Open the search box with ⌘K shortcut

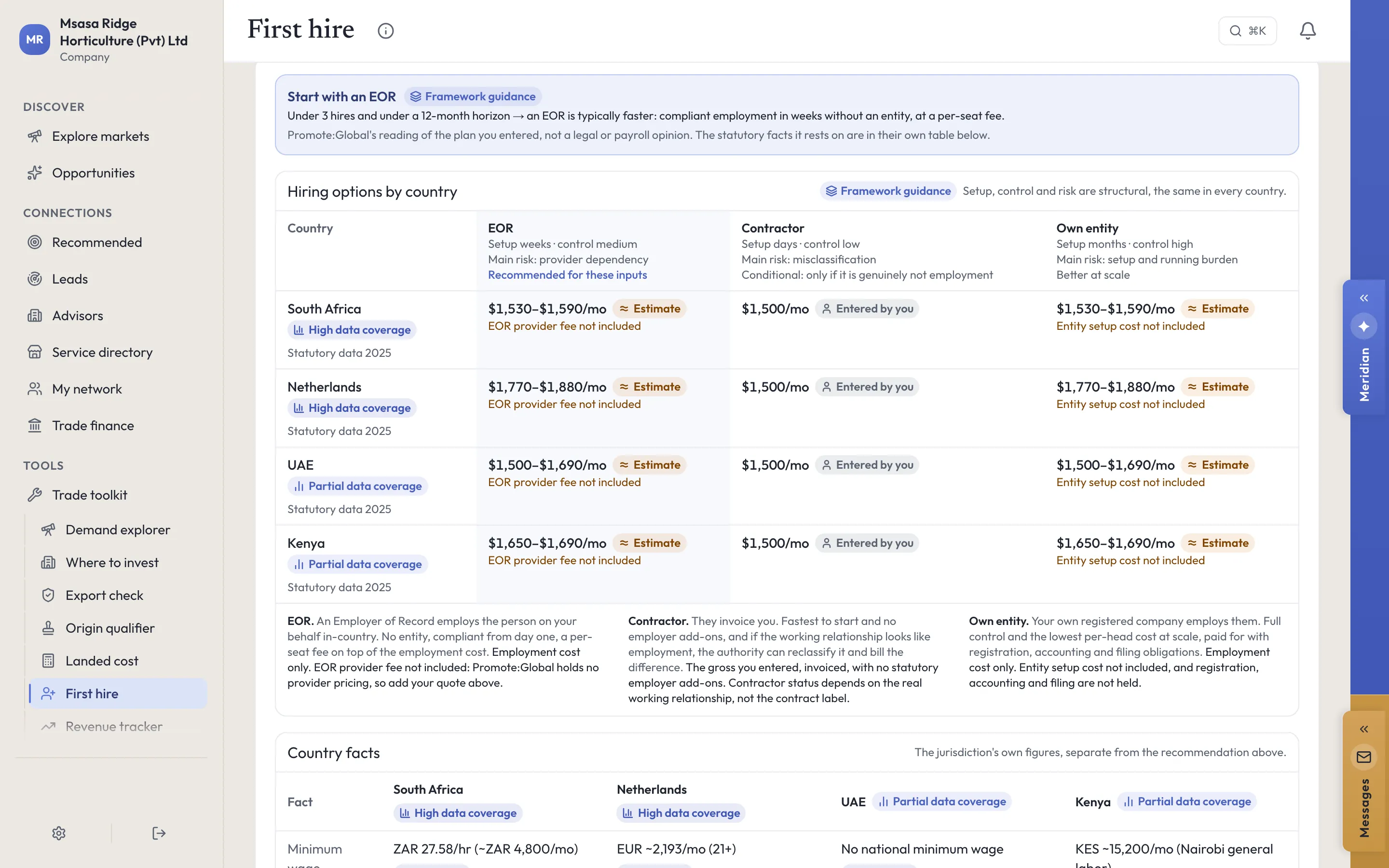pyautogui.click(x=1247, y=31)
